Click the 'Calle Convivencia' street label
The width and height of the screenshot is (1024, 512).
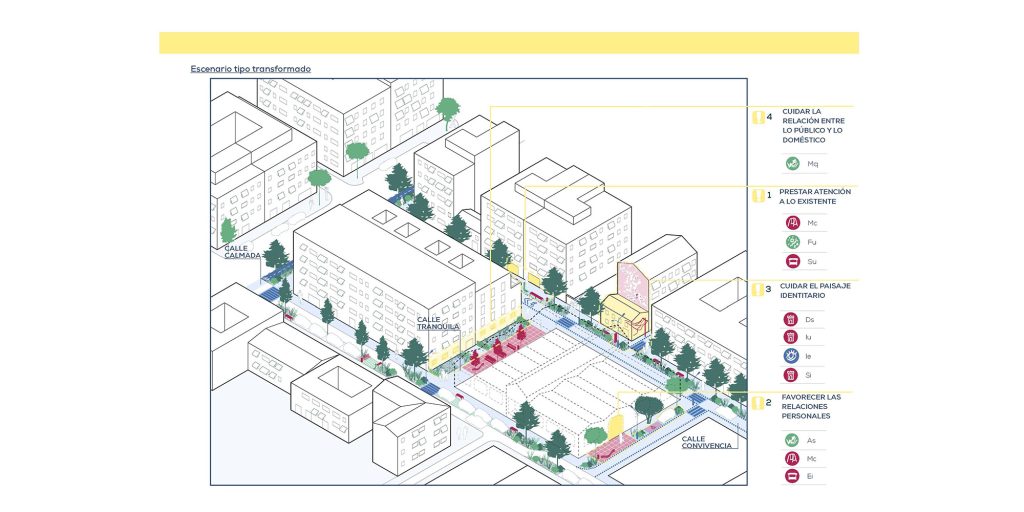pos(706,442)
